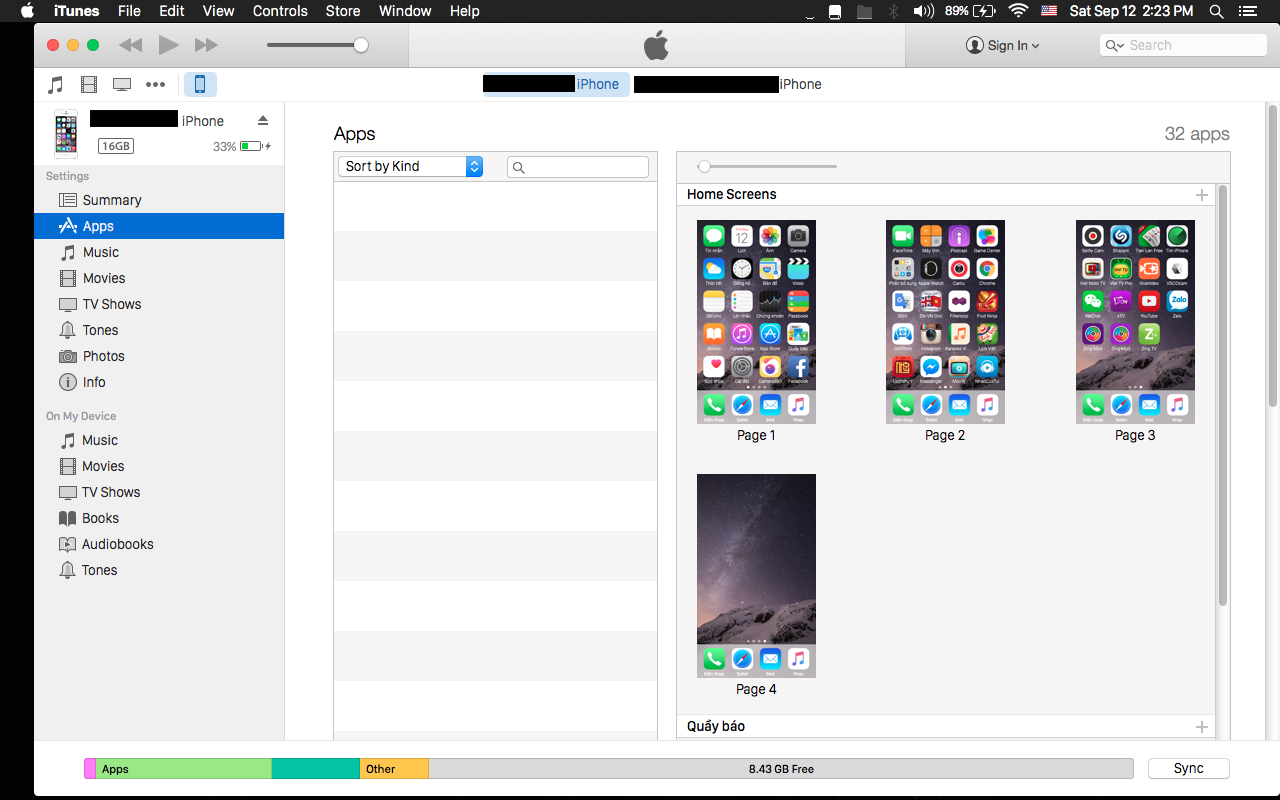Click the apps list search field
Viewport: 1280px width, 800px height.
(578, 167)
